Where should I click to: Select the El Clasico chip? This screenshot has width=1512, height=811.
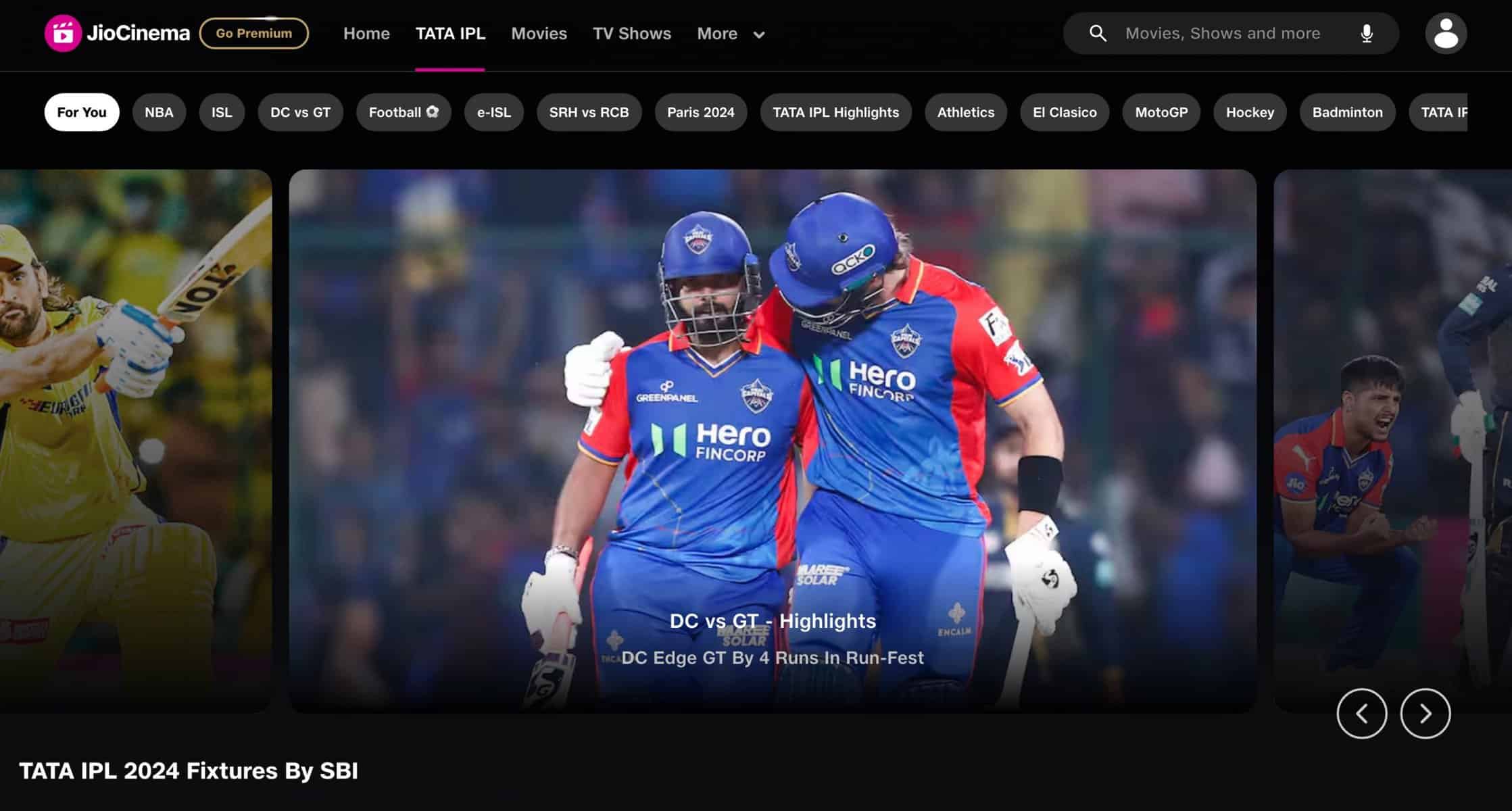(x=1065, y=112)
